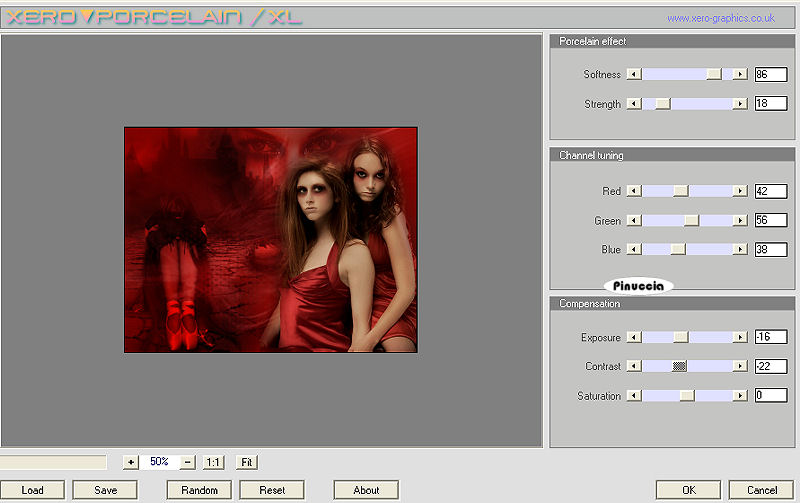Click Softness left arrow to decrease

[633, 74]
